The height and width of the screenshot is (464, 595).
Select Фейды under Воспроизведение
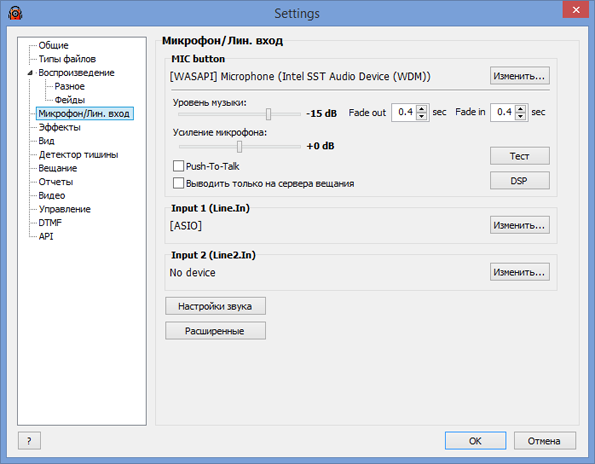point(70,100)
